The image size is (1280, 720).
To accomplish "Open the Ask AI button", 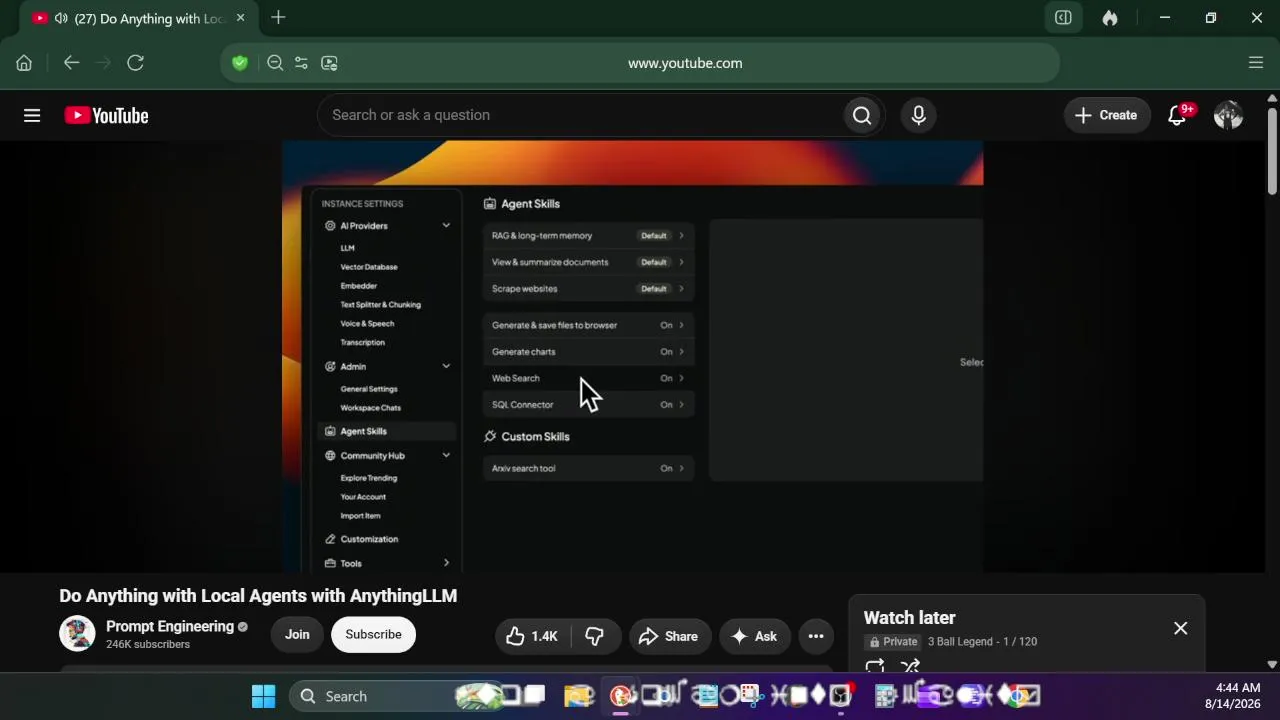I will coord(754,636).
